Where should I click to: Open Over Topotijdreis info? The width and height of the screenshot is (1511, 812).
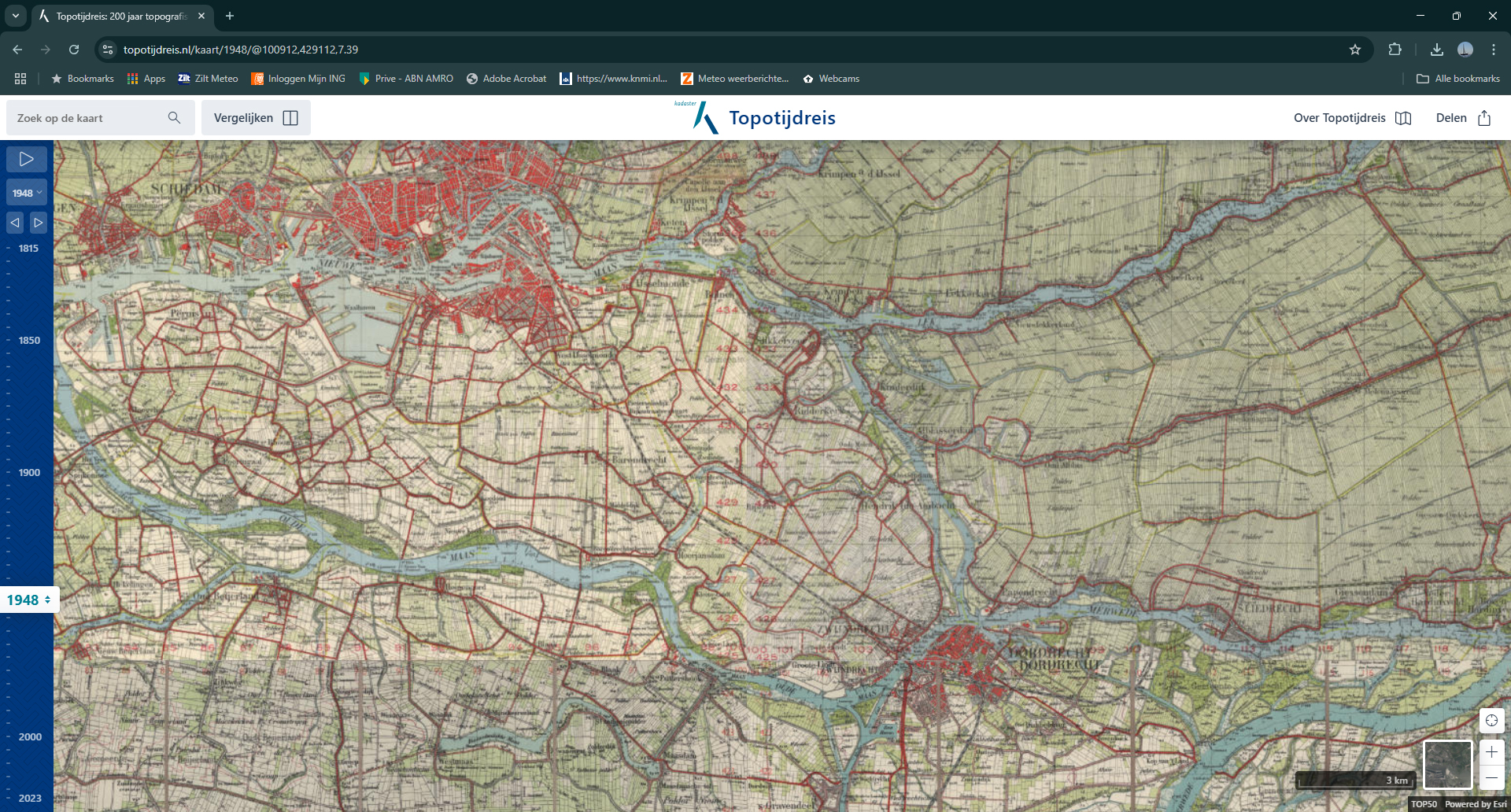(x=1352, y=118)
